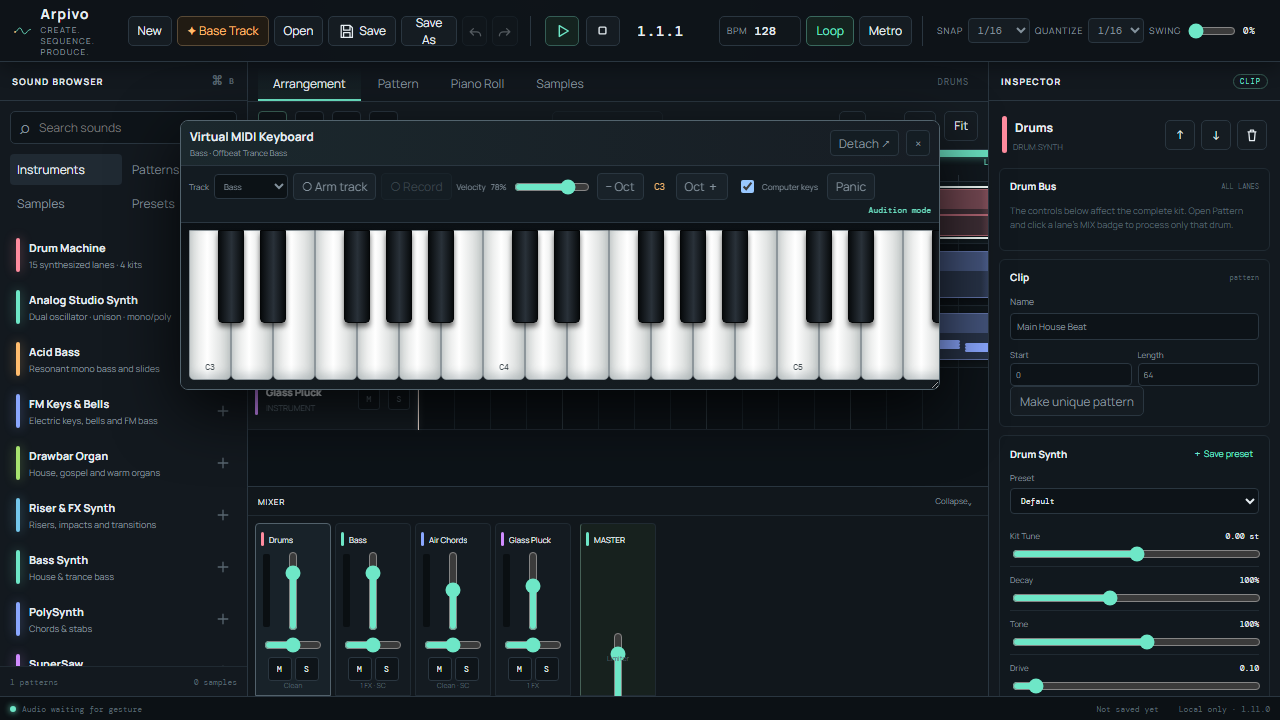The image size is (1280, 720).
Task: Add Riser & FX Synth plus icon
Action: [223, 515]
